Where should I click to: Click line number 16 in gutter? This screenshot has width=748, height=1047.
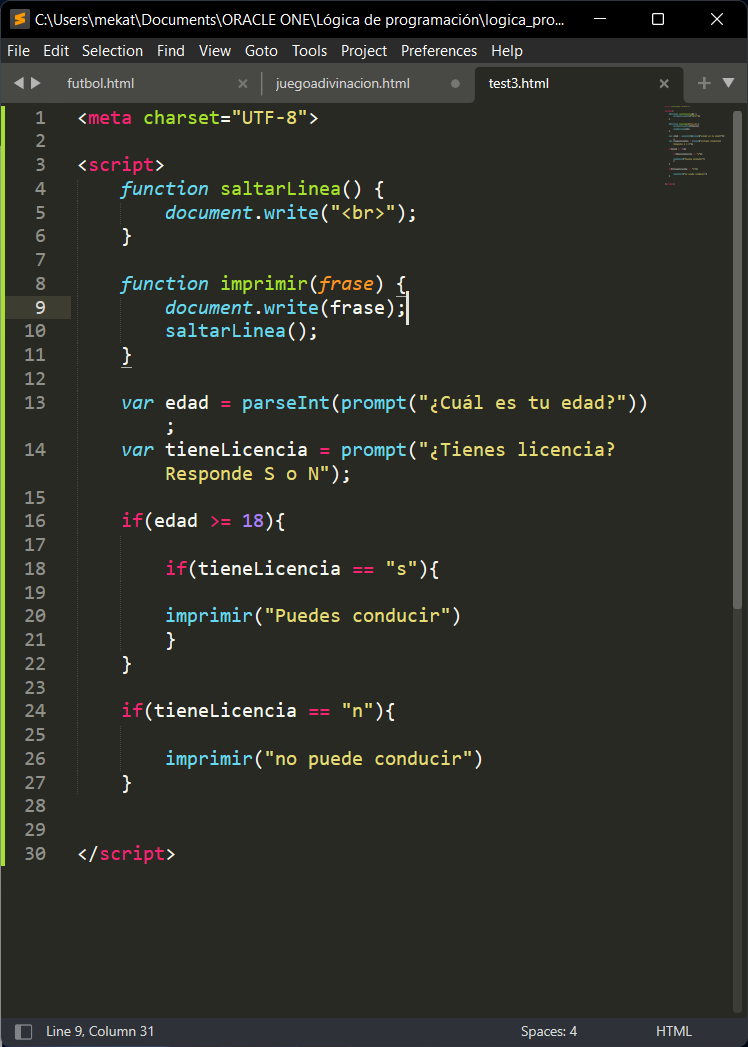point(35,520)
